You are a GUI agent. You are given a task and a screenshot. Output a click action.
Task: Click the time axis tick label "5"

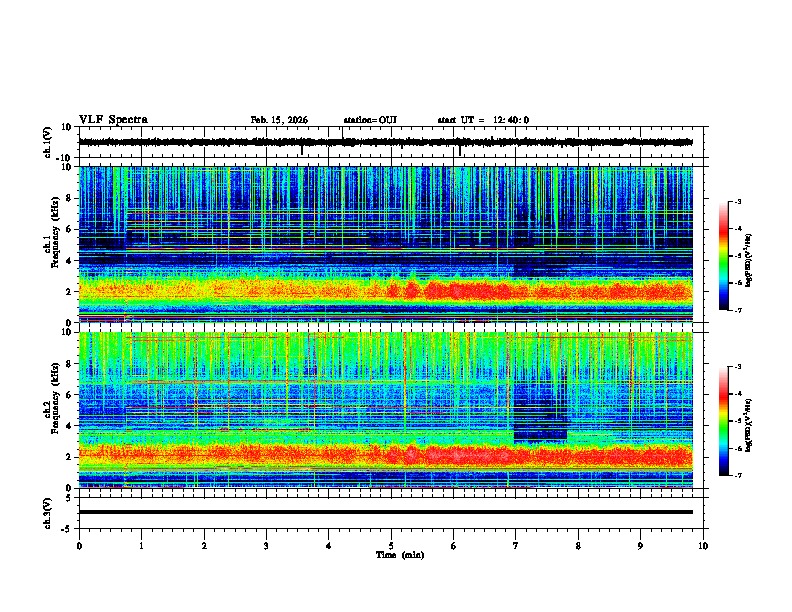click(x=391, y=546)
